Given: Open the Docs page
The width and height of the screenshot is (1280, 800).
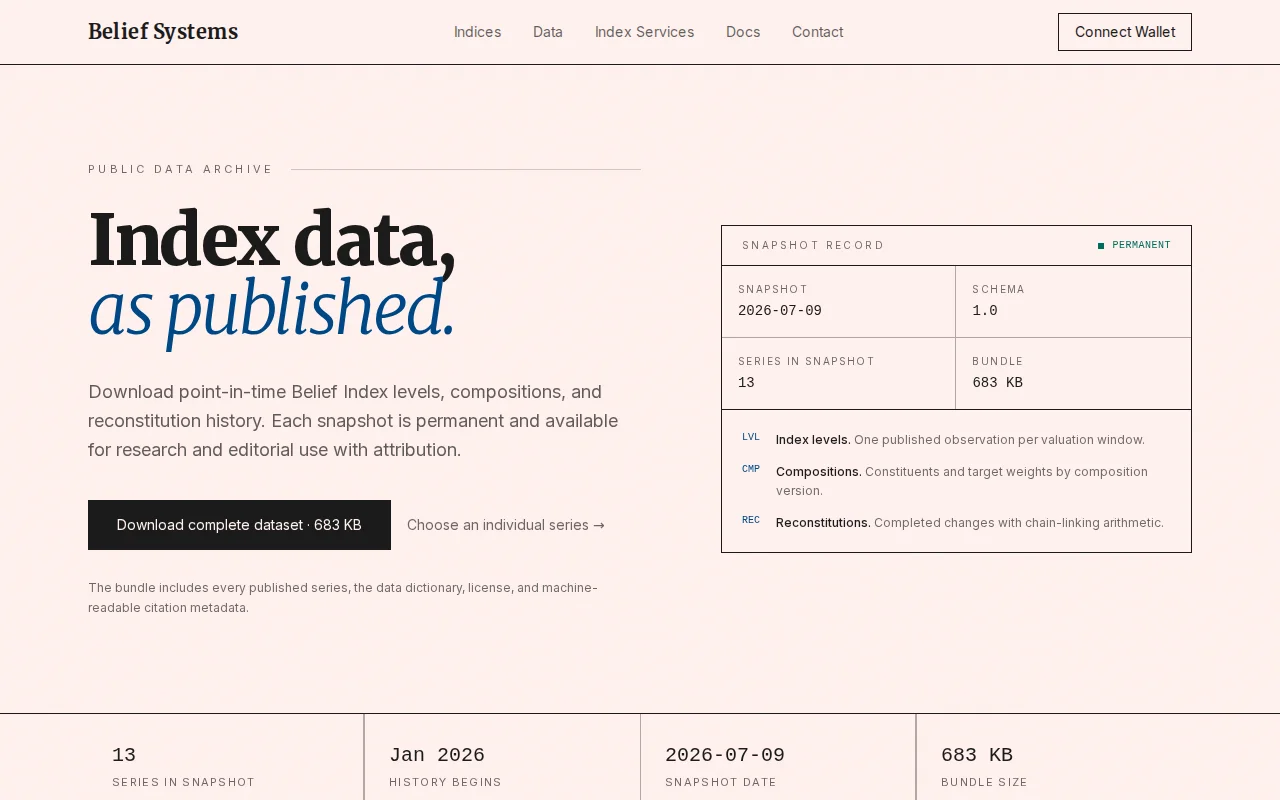Looking at the screenshot, I should [x=743, y=32].
